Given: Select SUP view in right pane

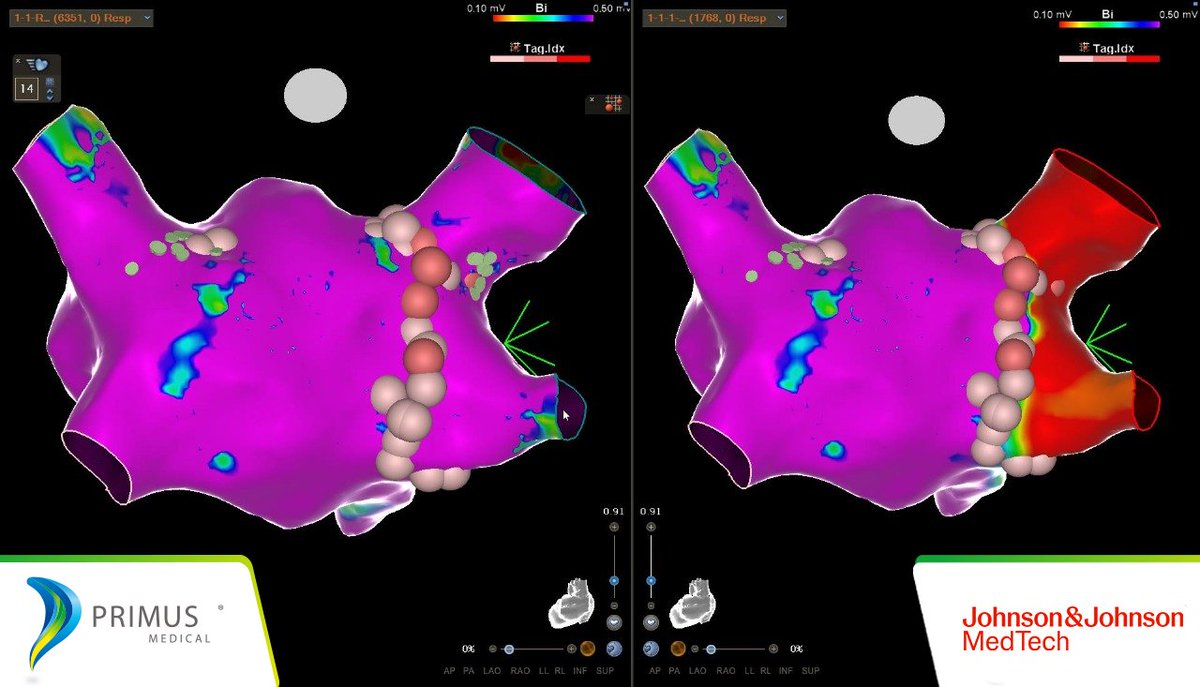Looking at the screenshot, I should pyautogui.click(x=810, y=671).
